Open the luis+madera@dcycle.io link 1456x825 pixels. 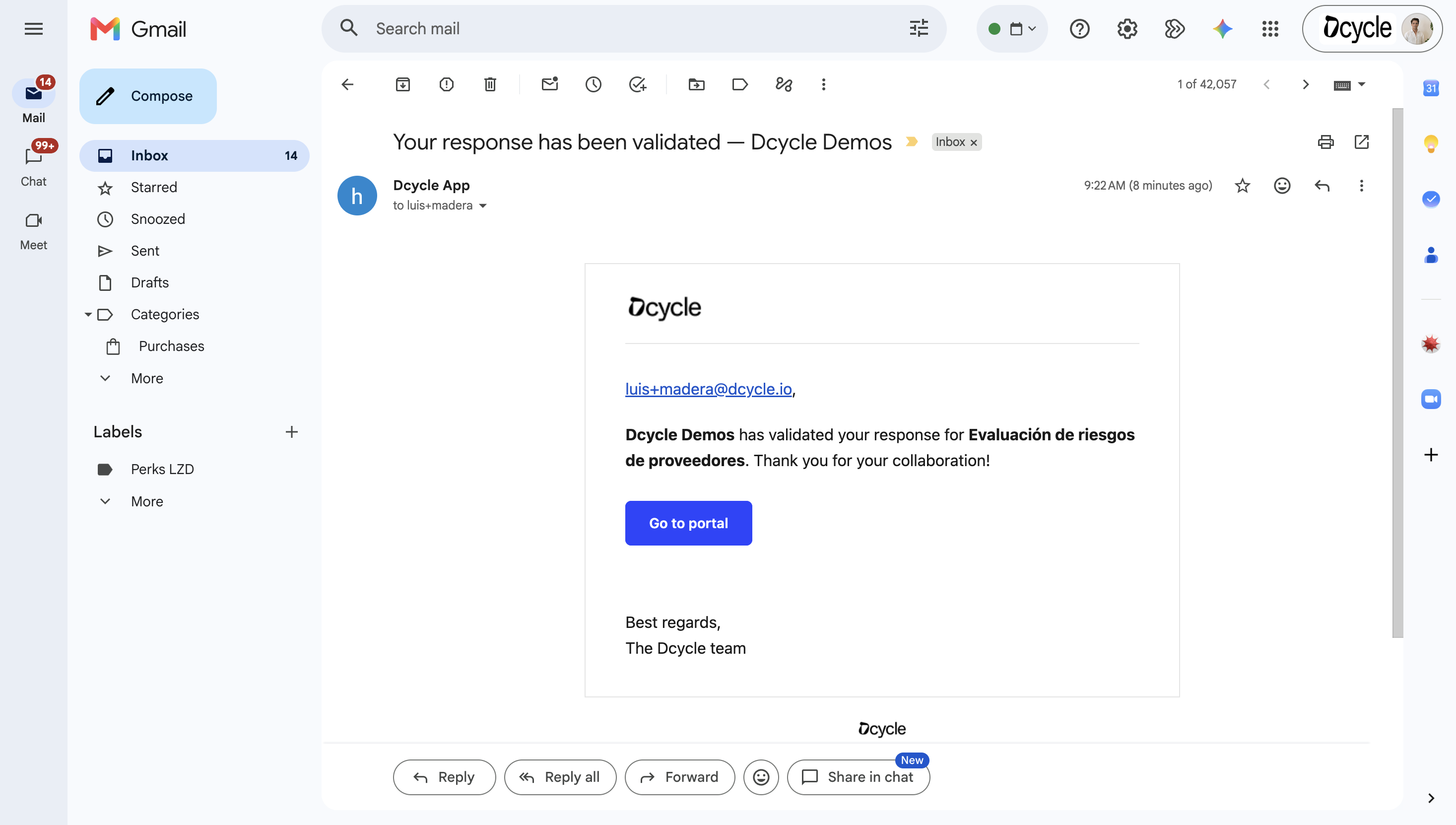click(x=708, y=389)
